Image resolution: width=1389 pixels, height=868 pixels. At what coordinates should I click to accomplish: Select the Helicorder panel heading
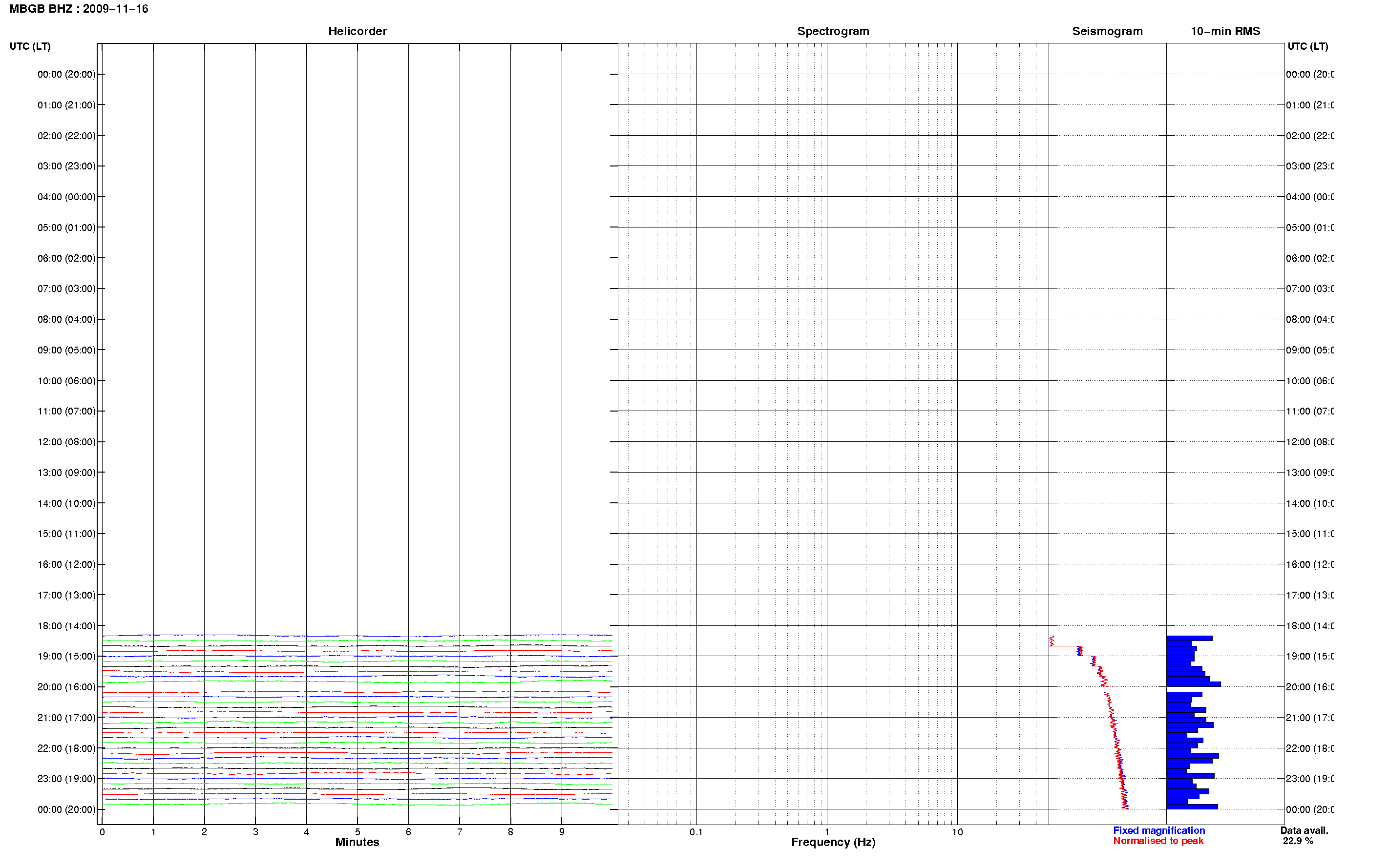point(357,31)
